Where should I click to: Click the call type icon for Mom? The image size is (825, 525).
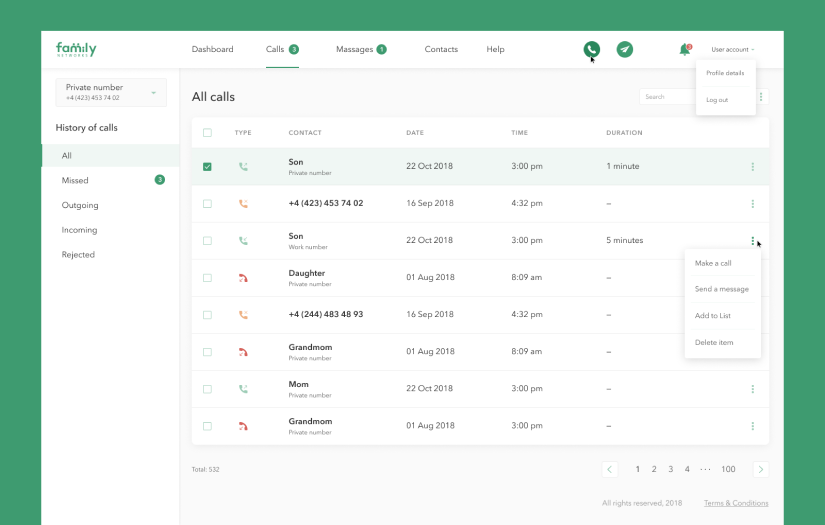243,389
